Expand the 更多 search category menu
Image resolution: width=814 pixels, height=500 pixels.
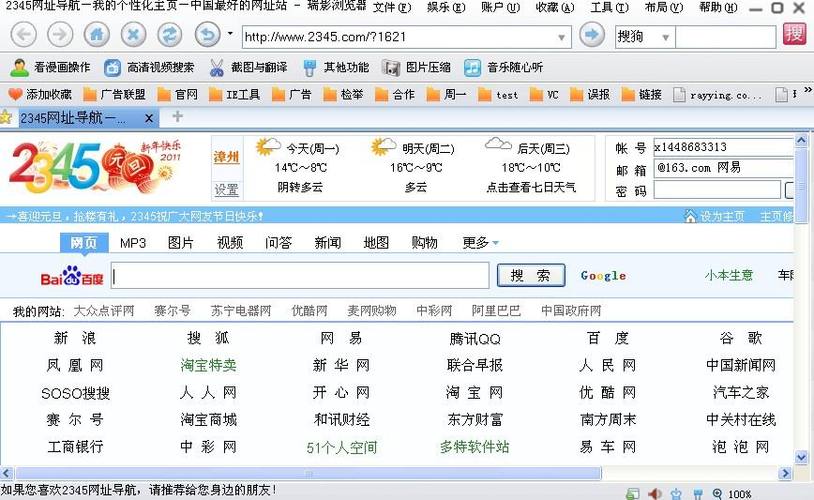pyautogui.click(x=481, y=243)
